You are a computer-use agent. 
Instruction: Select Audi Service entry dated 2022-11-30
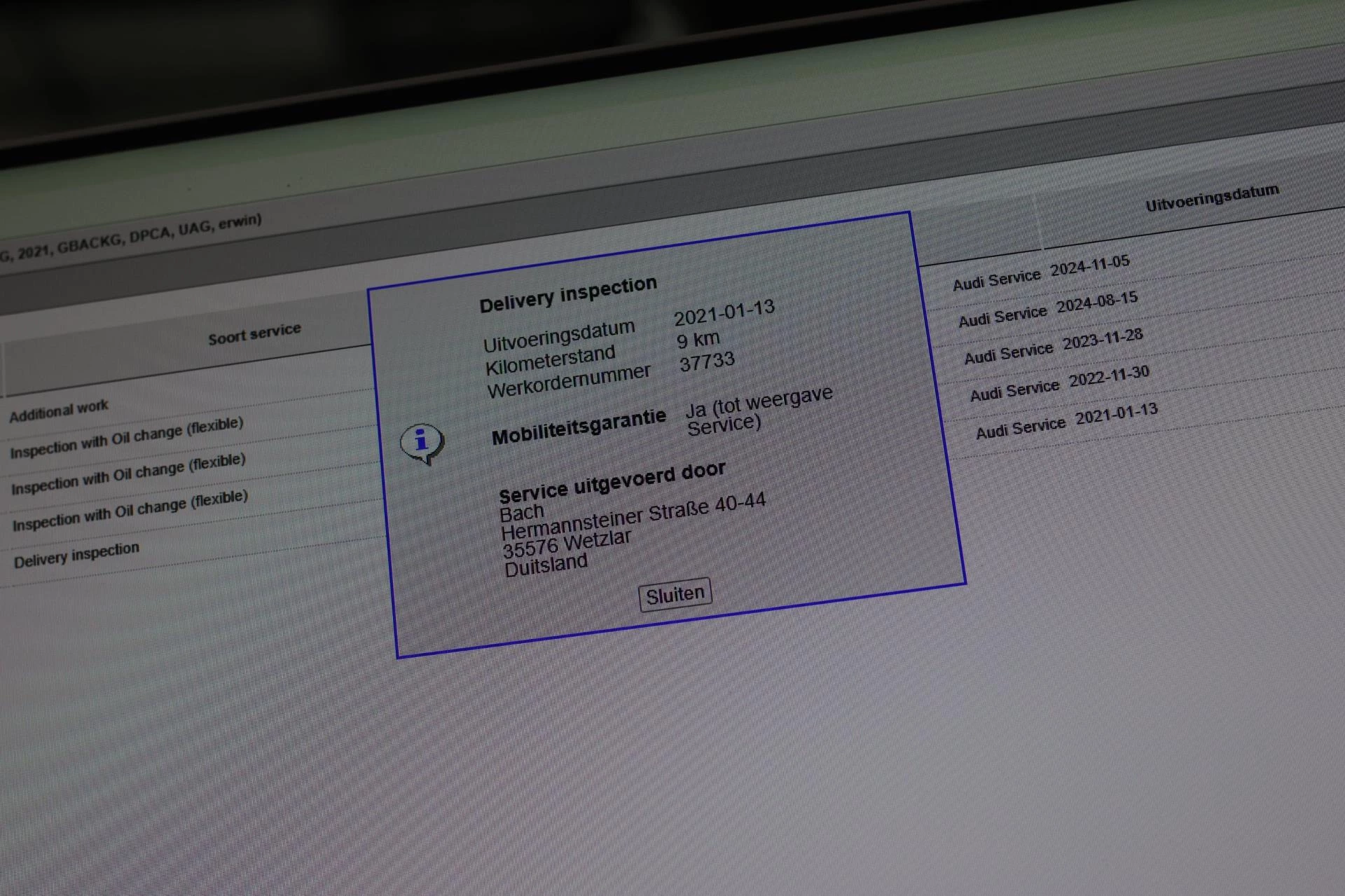point(1058,384)
